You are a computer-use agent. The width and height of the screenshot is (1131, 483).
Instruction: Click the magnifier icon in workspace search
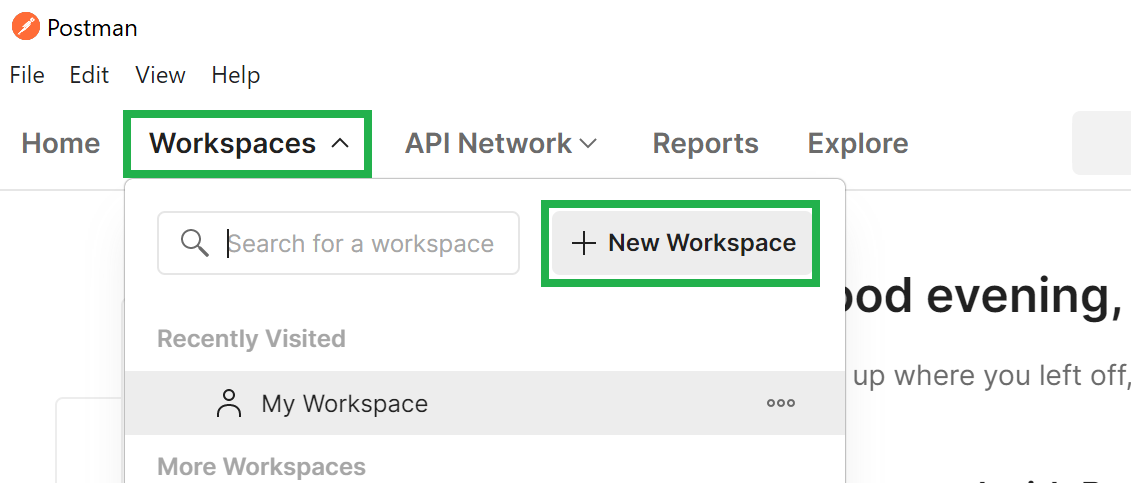click(x=195, y=243)
